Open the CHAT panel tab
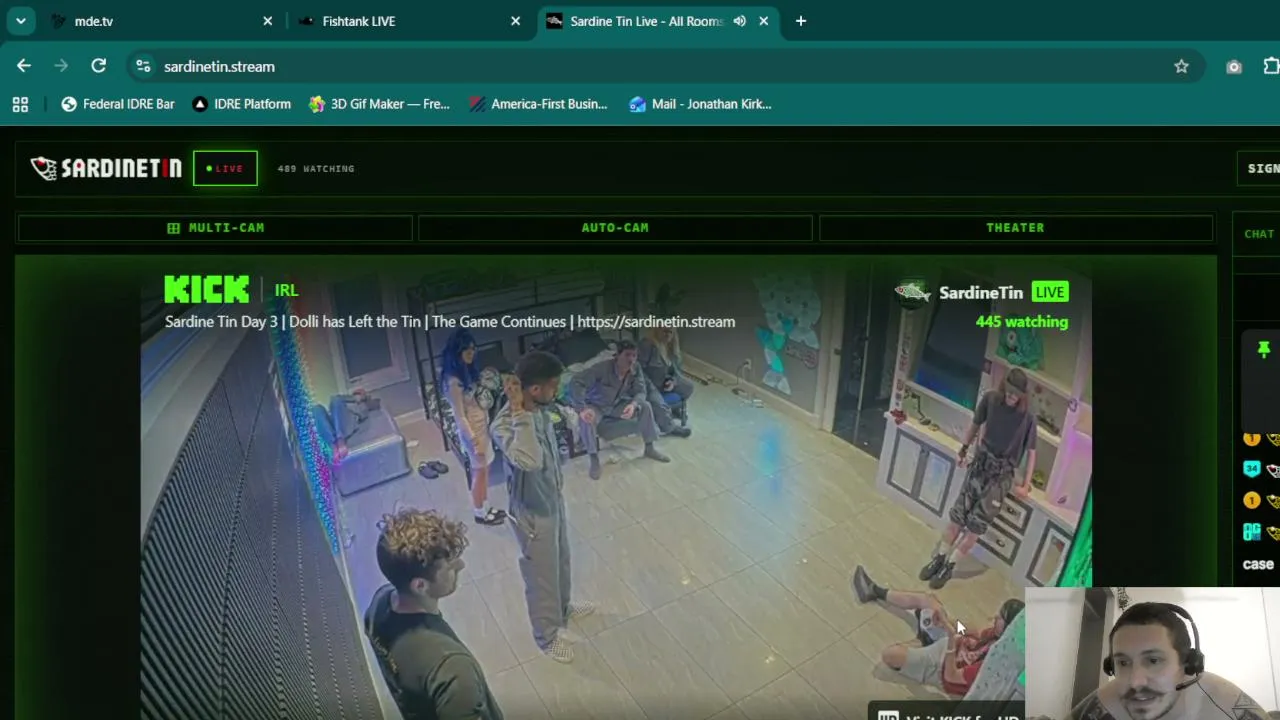The width and height of the screenshot is (1280, 720). pos(1258,234)
